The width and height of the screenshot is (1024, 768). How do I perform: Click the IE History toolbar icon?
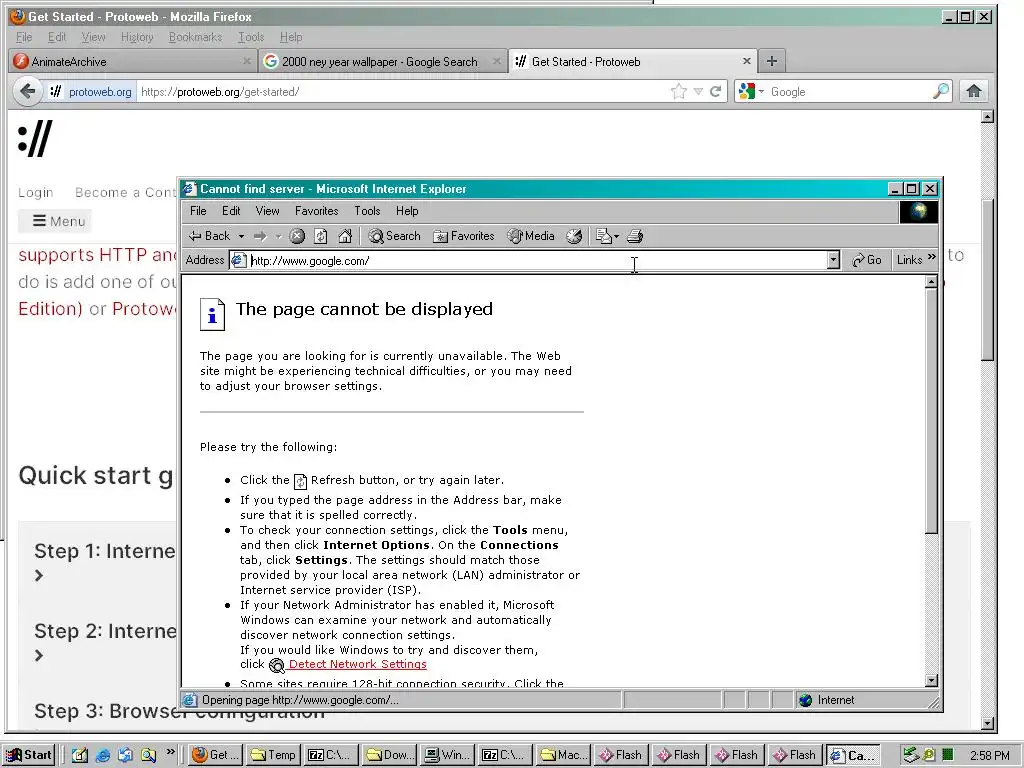point(574,236)
